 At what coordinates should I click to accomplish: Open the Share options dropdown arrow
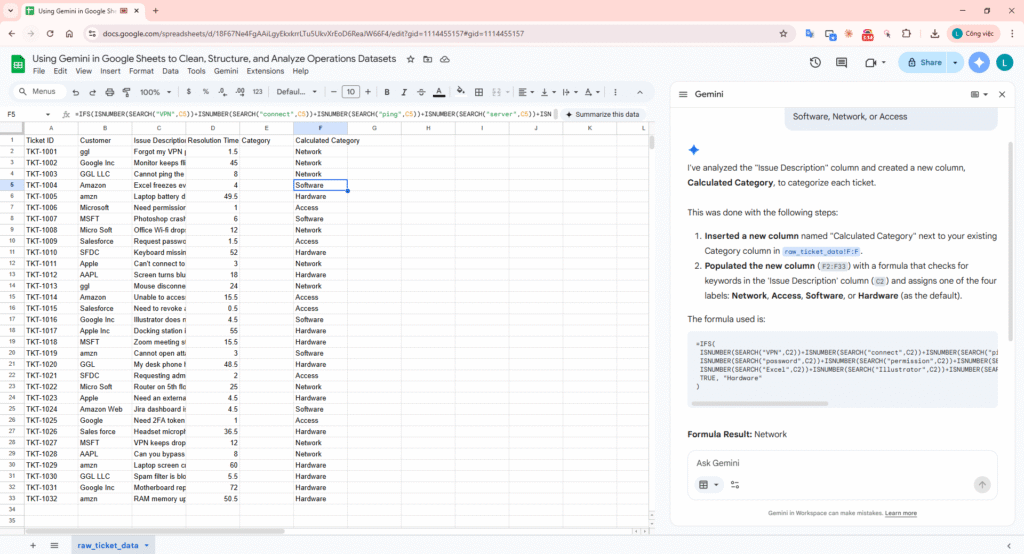(955, 62)
